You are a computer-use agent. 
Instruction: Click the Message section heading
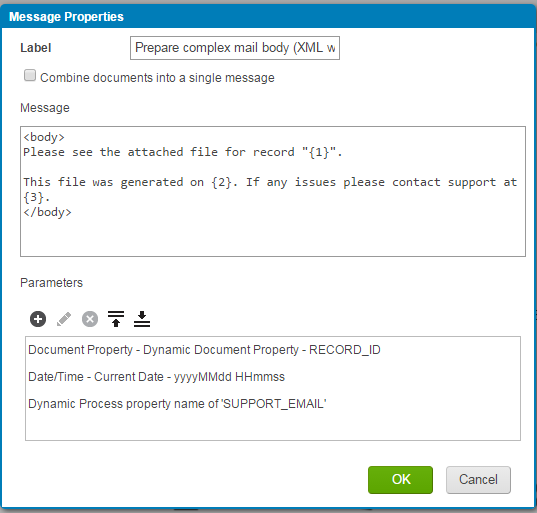point(45,108)
